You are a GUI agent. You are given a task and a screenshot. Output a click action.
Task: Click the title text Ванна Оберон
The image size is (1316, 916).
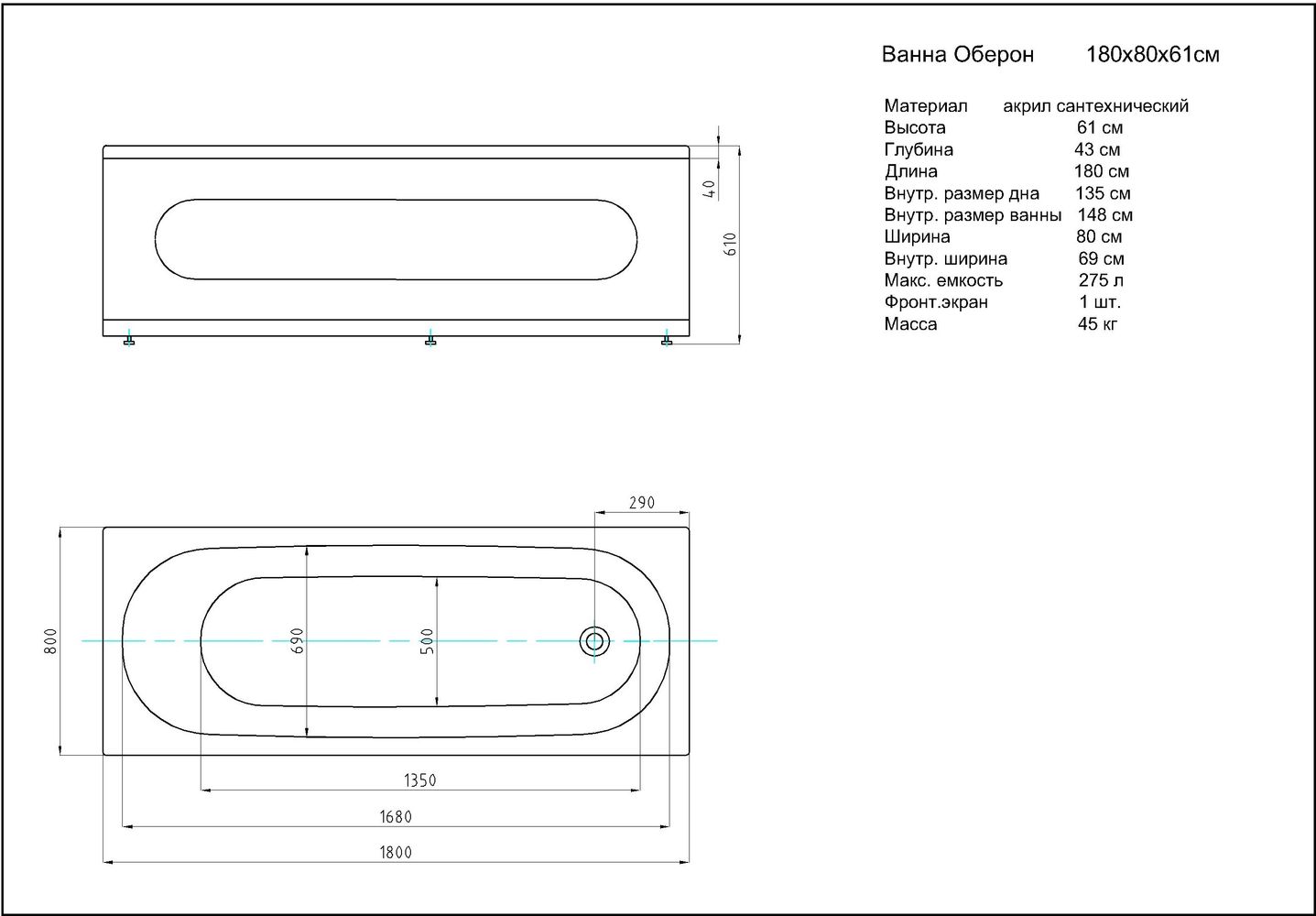[957, 55]
